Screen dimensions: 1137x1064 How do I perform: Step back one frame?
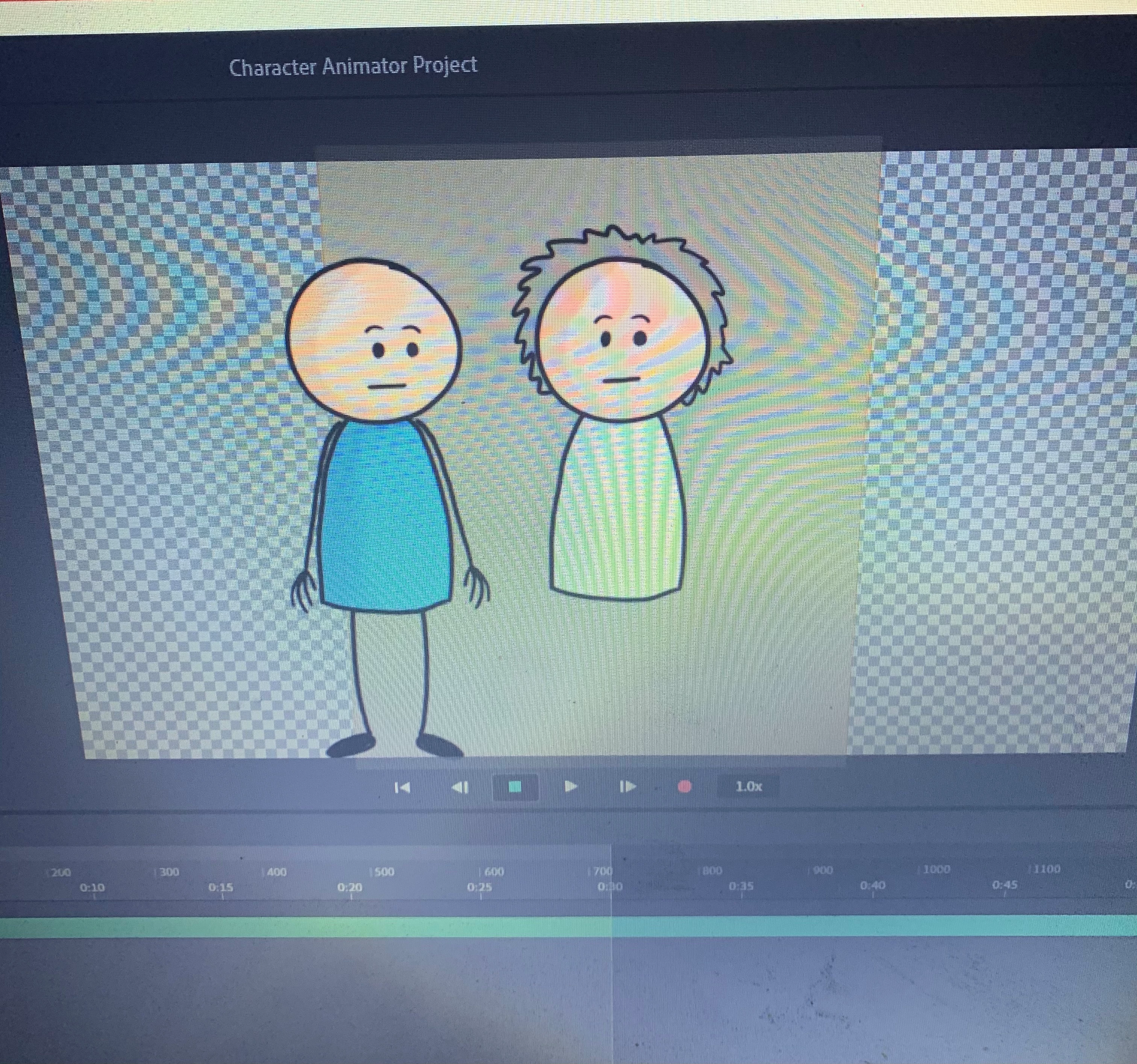point(461,787)
